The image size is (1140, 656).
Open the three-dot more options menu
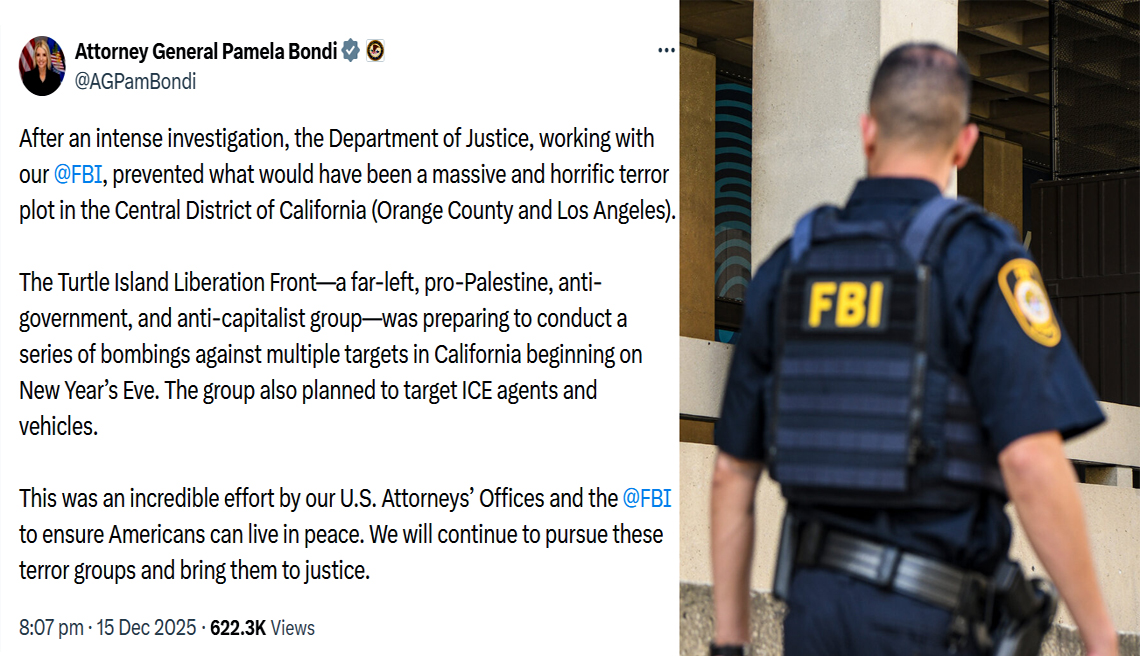(666, 51)
